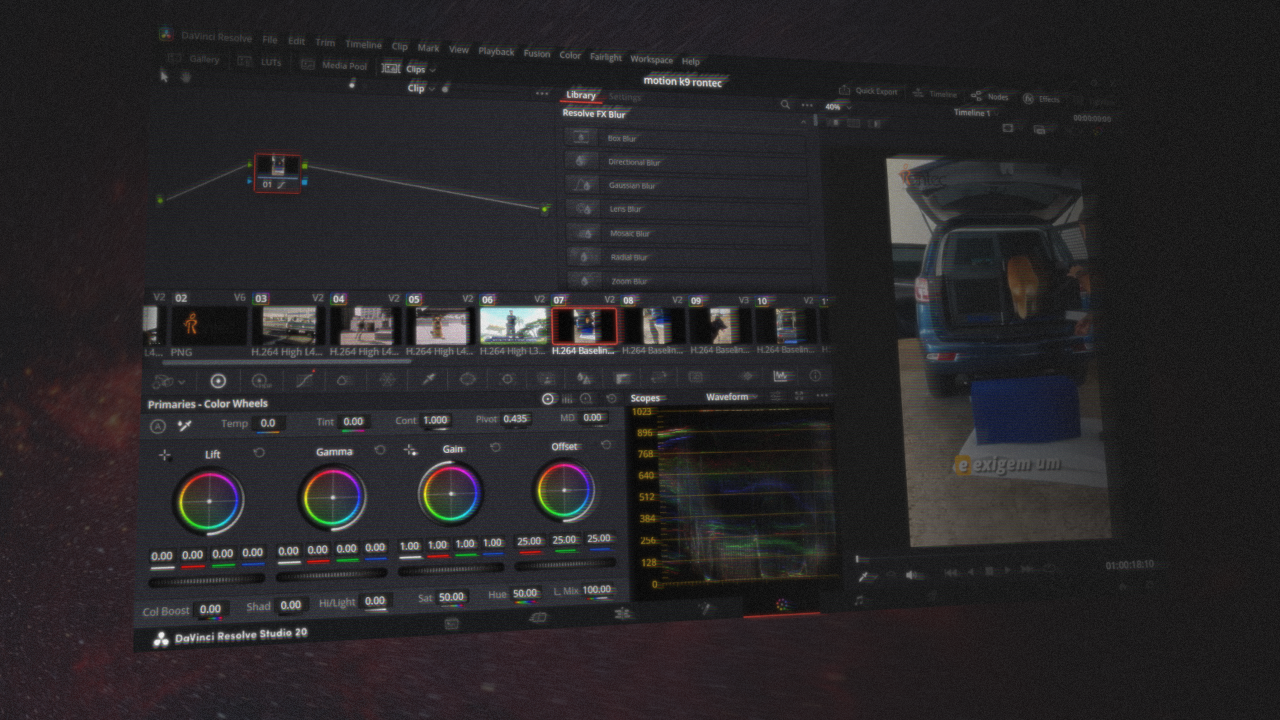Collapse the Resolve FX Blur category
This screenshot has width=1280, height=720.
point(804,121)
